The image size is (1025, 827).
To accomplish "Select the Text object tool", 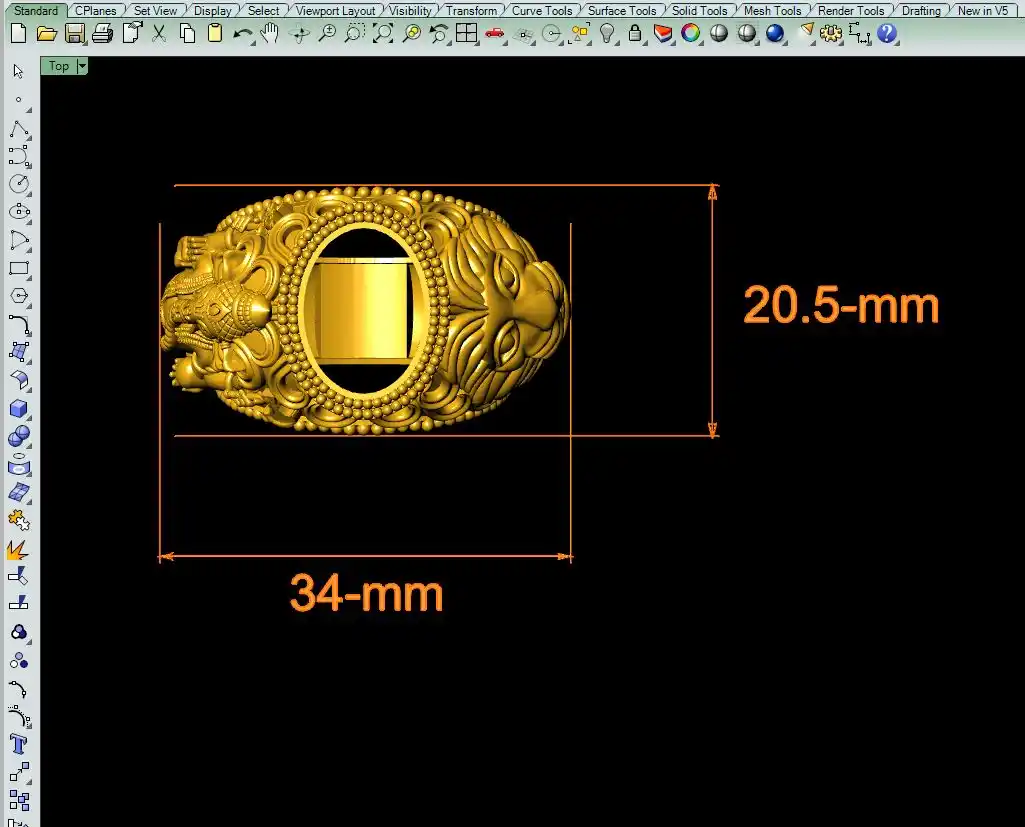I will pos(19,744).
